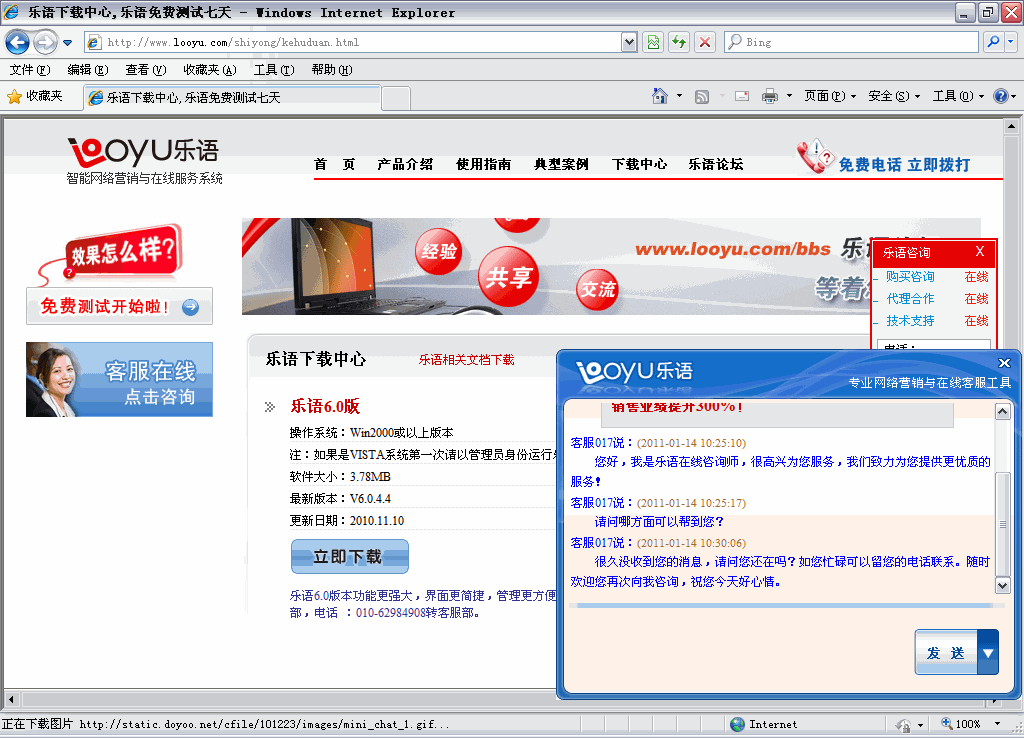Open the 乐语相关文档下载 link
This screenshot has height=738, width=1024.
tap(466, 360)
